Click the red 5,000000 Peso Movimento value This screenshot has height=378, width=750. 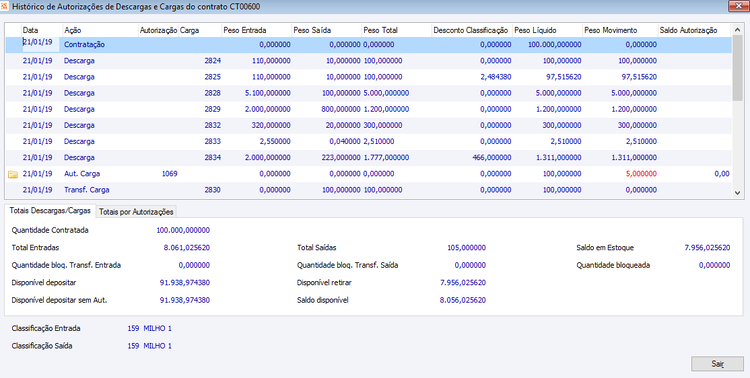(641, 174)
